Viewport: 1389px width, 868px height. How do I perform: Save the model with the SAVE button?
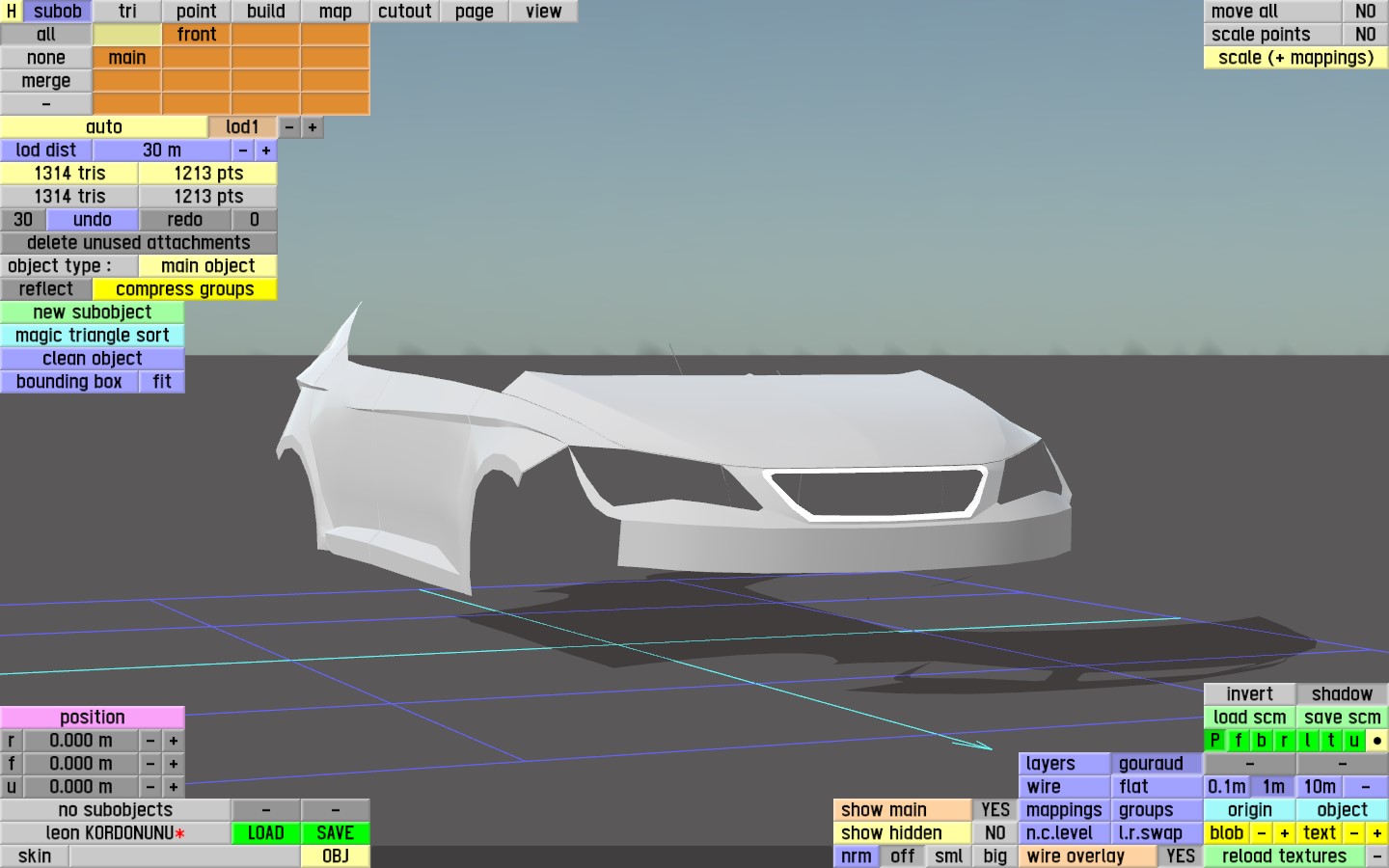tap(336, 833)
